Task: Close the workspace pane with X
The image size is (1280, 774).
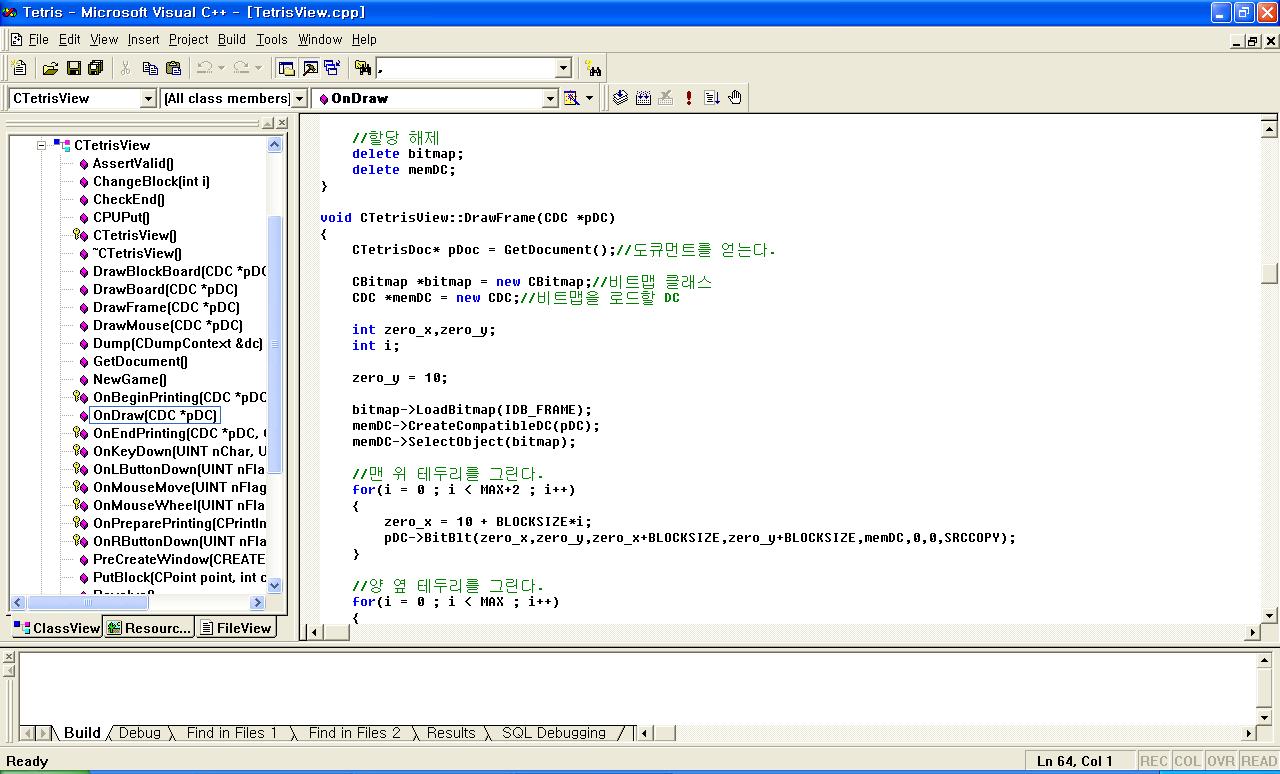Action: 282,123
